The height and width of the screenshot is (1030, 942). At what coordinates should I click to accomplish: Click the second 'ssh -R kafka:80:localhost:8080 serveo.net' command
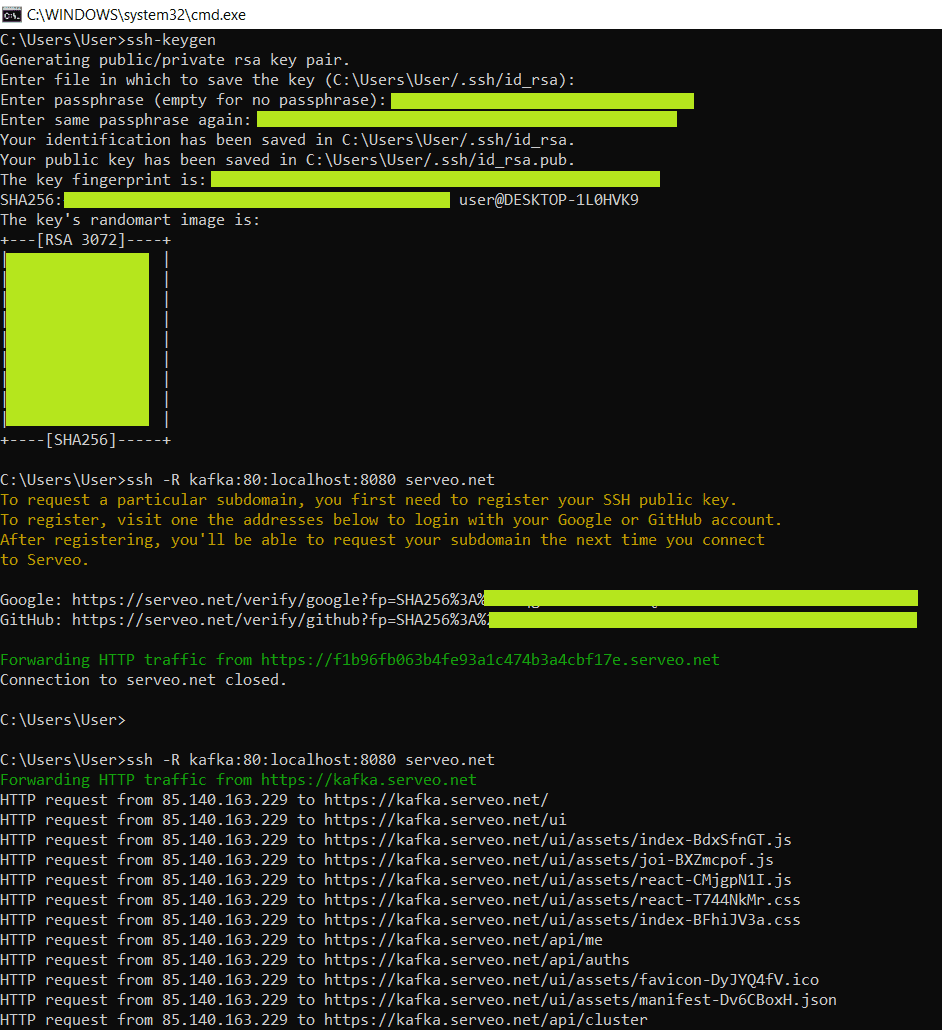(311, 760)
